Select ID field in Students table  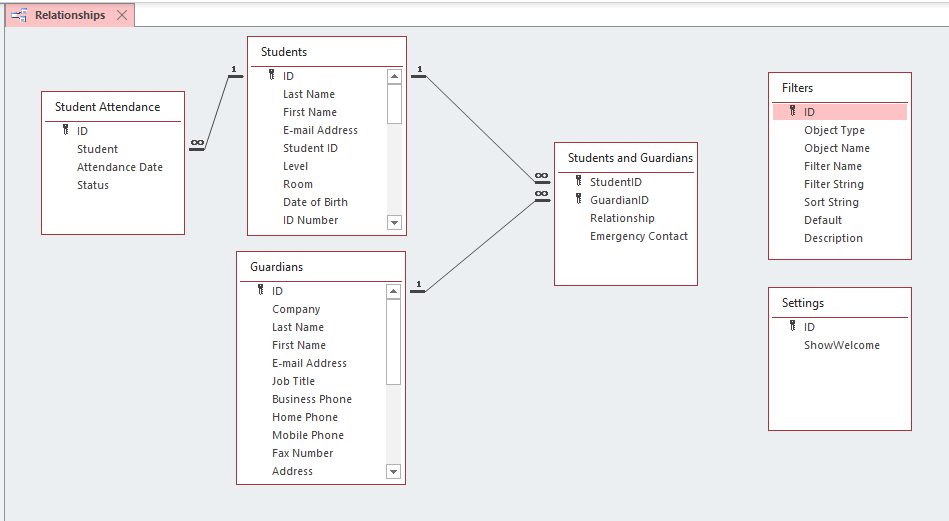[288, 76]
